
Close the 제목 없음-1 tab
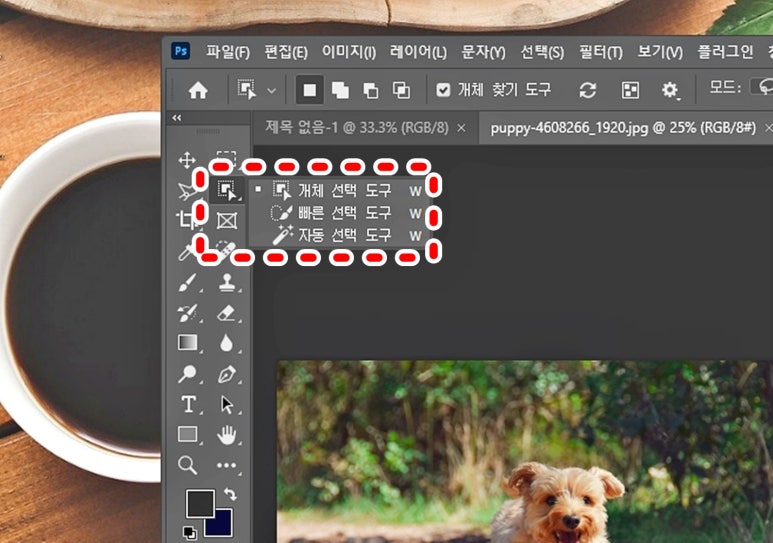click(461, 128)
